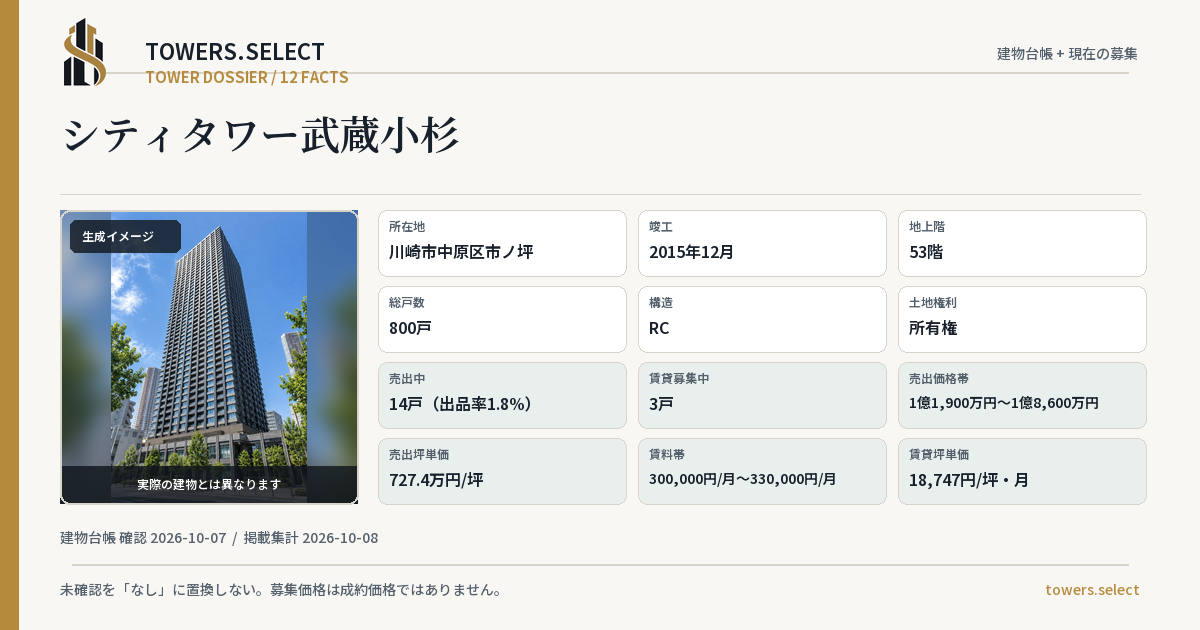Select the 売出価格帯 field label
The height and width of the screenshot is (630, 1200).
(x=939, y=379)
